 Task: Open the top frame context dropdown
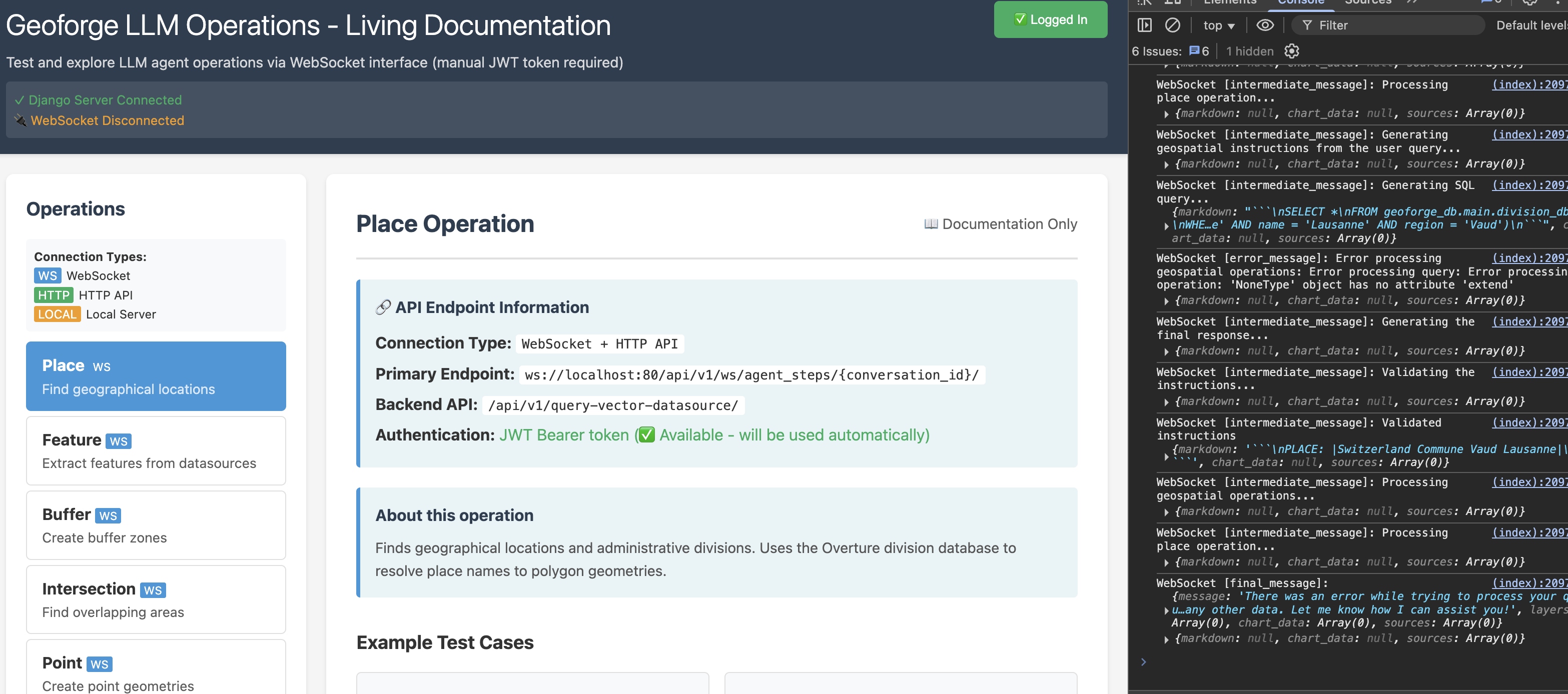pos(1218,25)
